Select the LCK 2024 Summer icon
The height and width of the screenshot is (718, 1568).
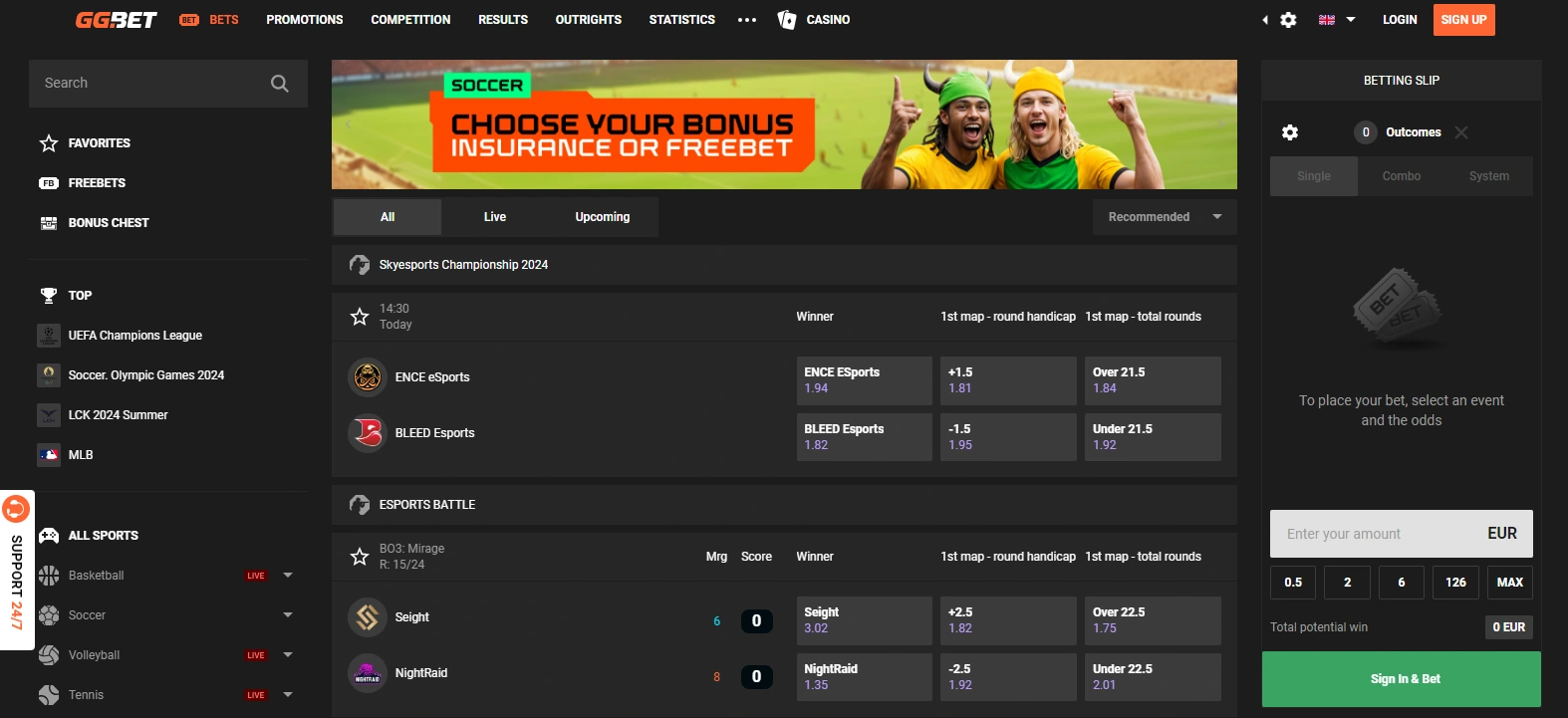(49, 415)
